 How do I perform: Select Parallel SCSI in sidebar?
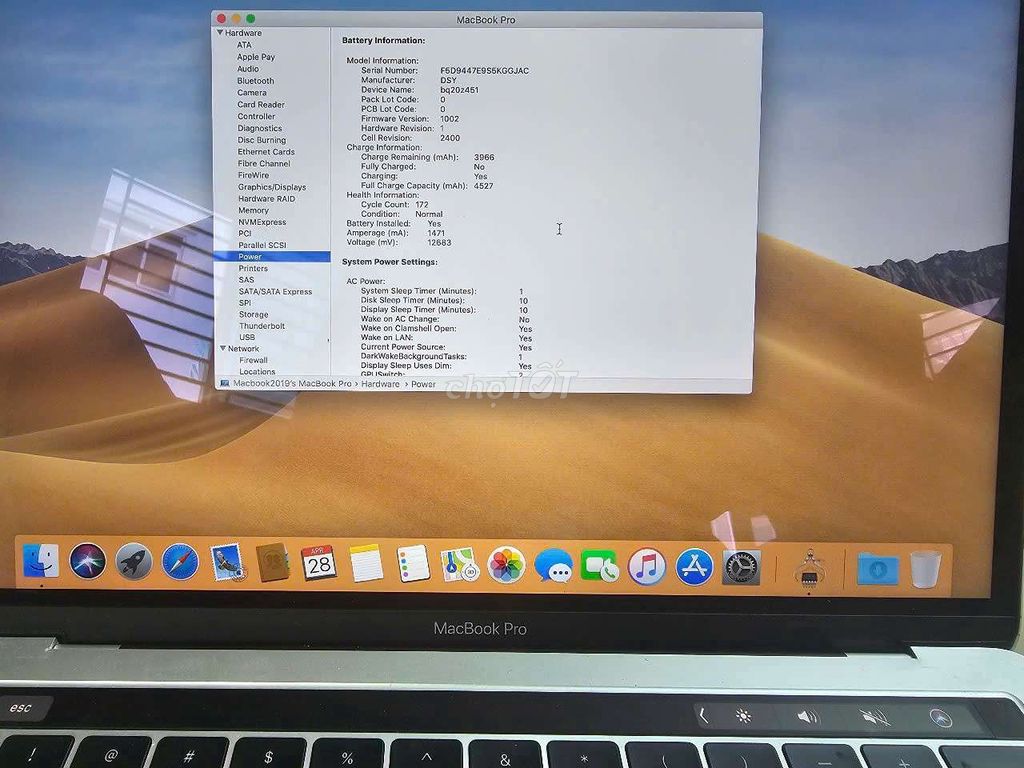pyautogui.click(x=262, y=245)
